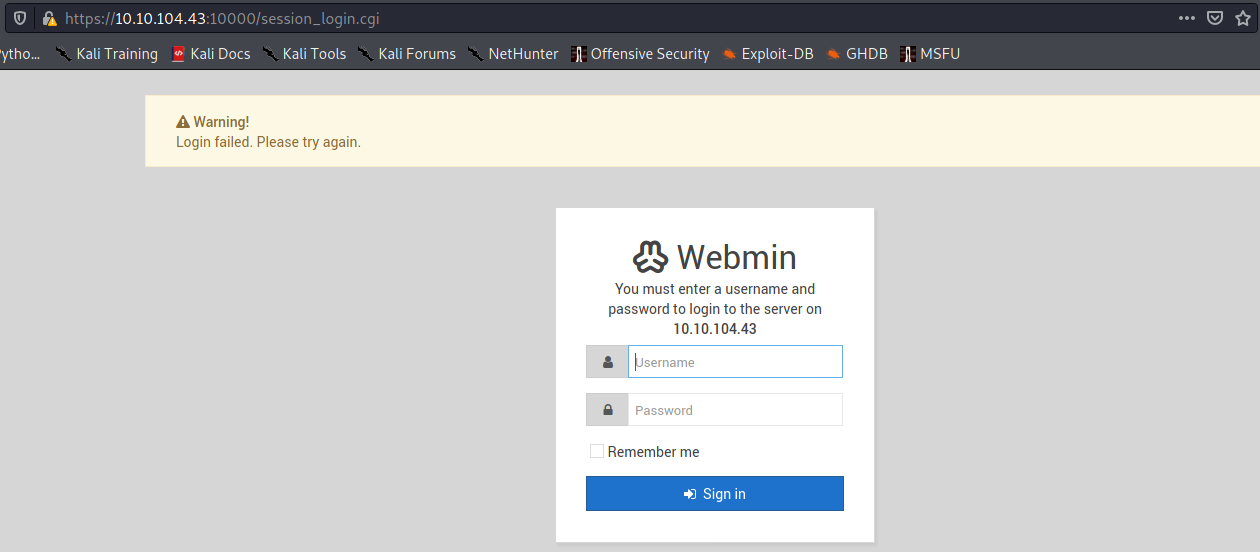Click the Offensive Security favicon

coord(578,54)
